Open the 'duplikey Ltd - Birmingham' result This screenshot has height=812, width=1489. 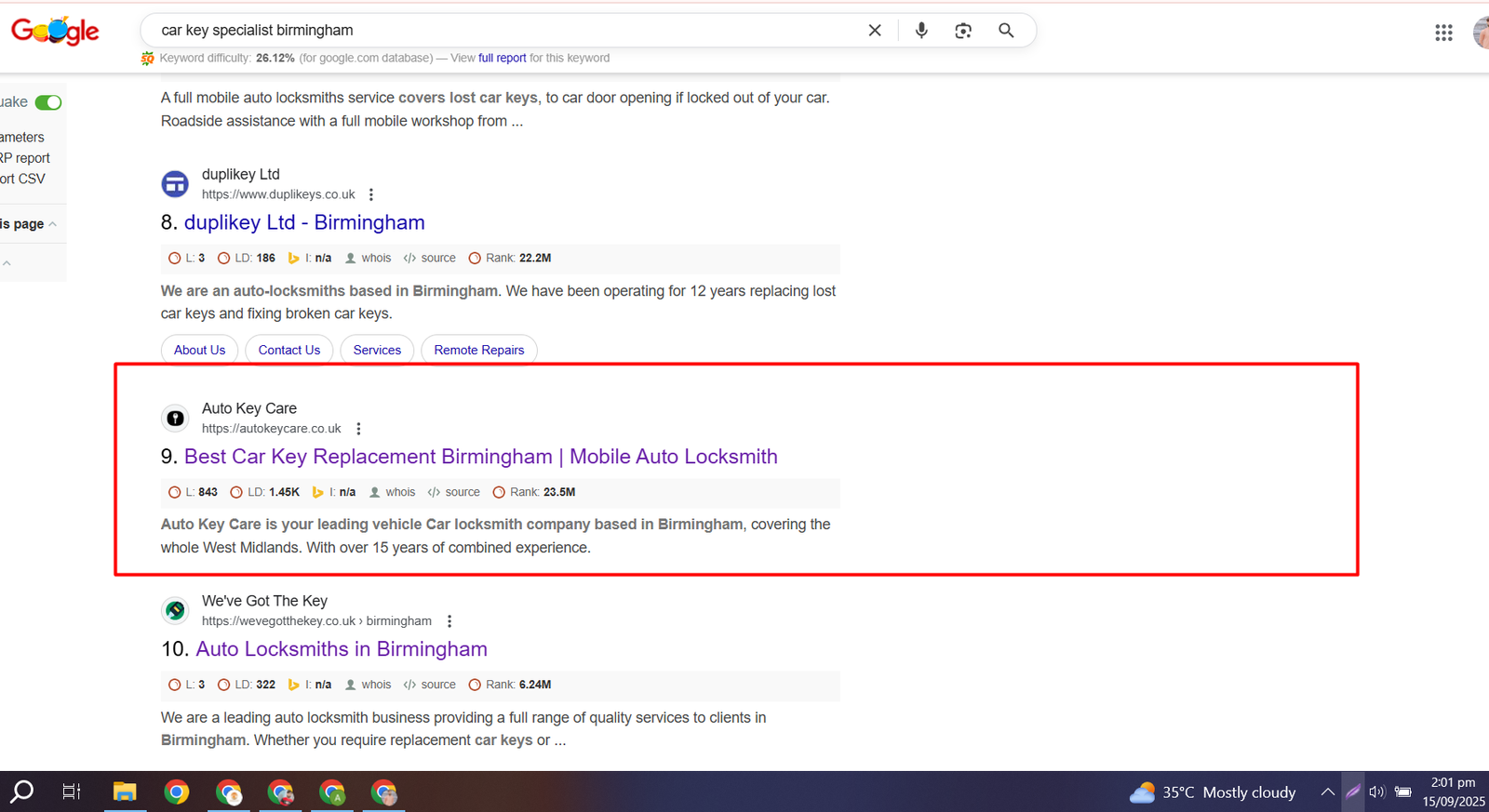pos(303,222)
